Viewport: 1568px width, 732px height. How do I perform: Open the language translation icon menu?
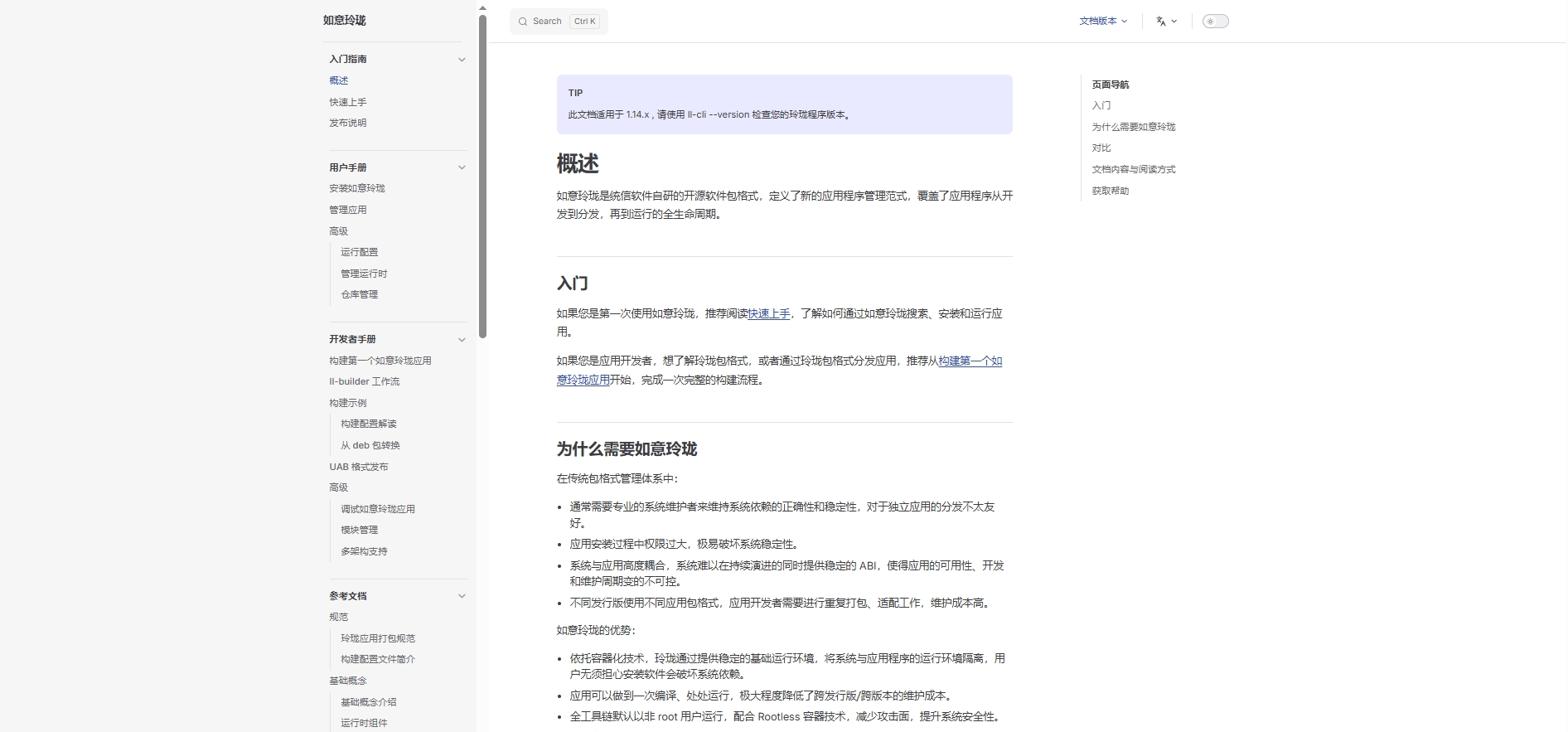(x=1166, y=22)
